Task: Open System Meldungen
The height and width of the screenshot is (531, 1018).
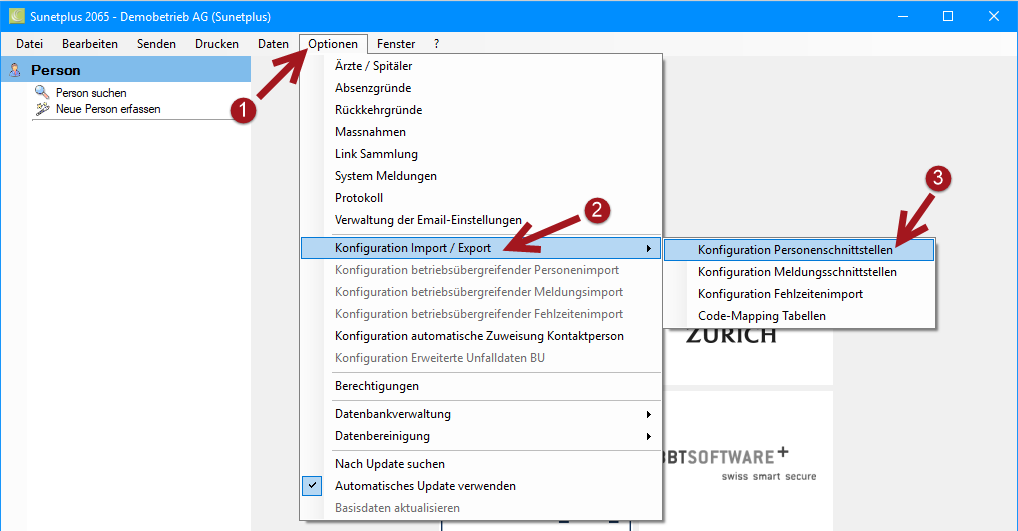Action: pos(481,176)
